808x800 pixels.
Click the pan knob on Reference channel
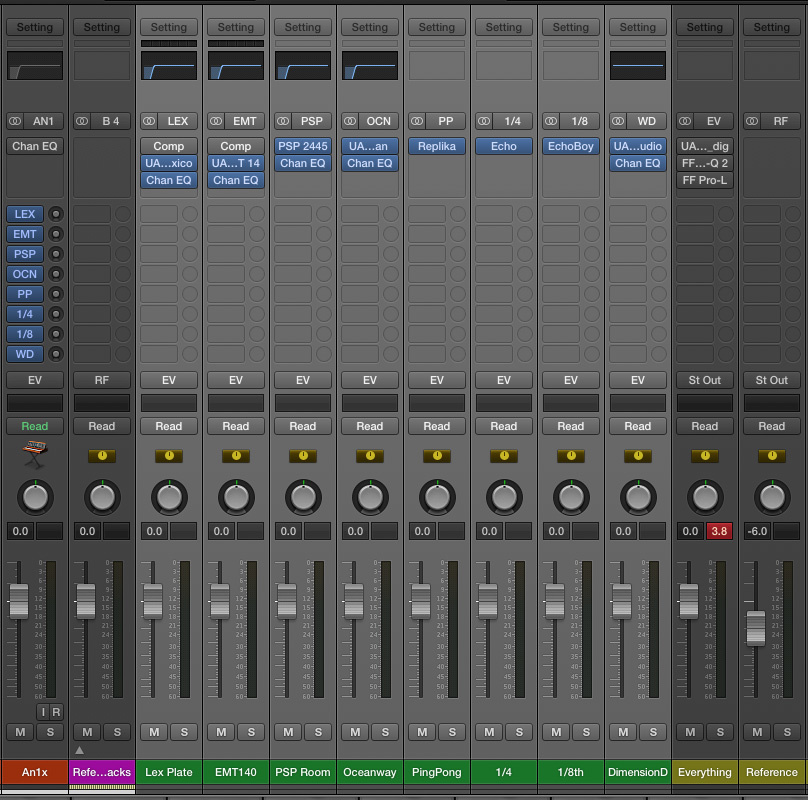[772, 497]
